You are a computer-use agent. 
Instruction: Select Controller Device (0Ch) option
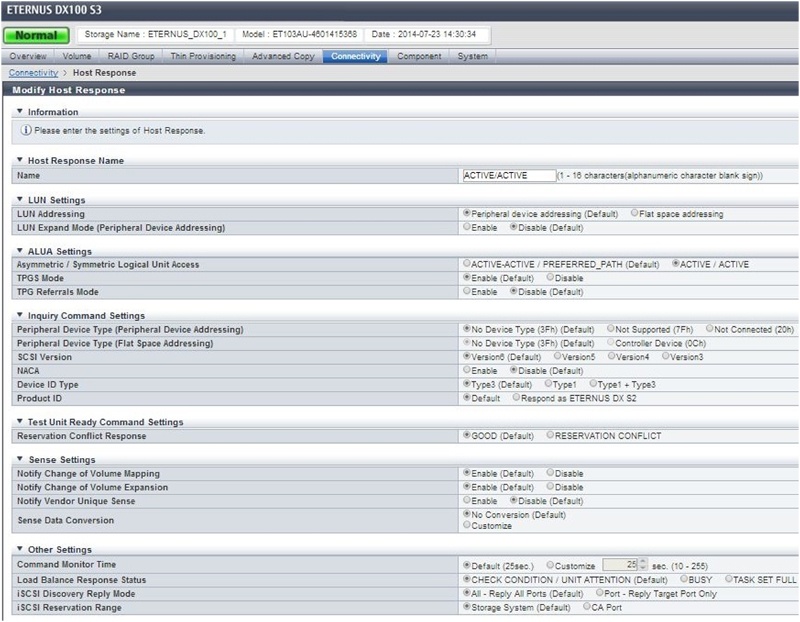click(x=610, y=342)
